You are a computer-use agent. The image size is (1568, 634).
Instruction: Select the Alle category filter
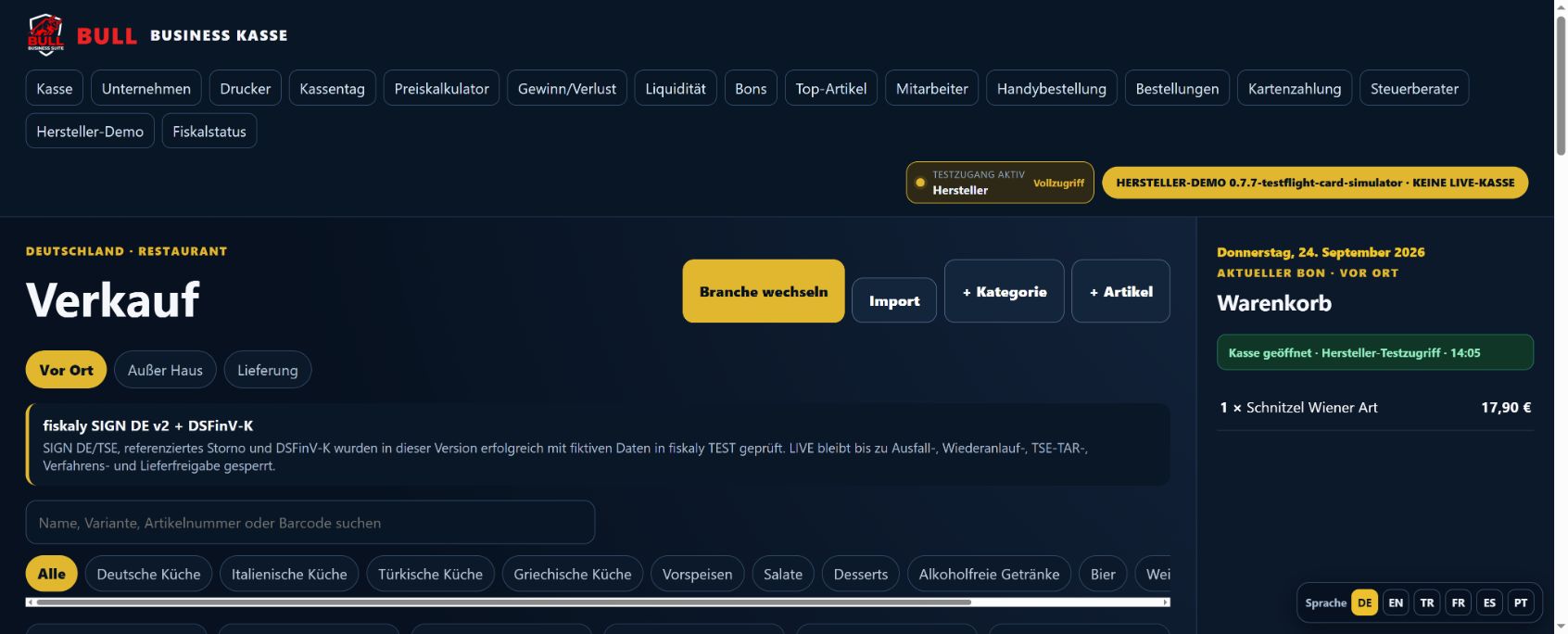click(52, 574)
